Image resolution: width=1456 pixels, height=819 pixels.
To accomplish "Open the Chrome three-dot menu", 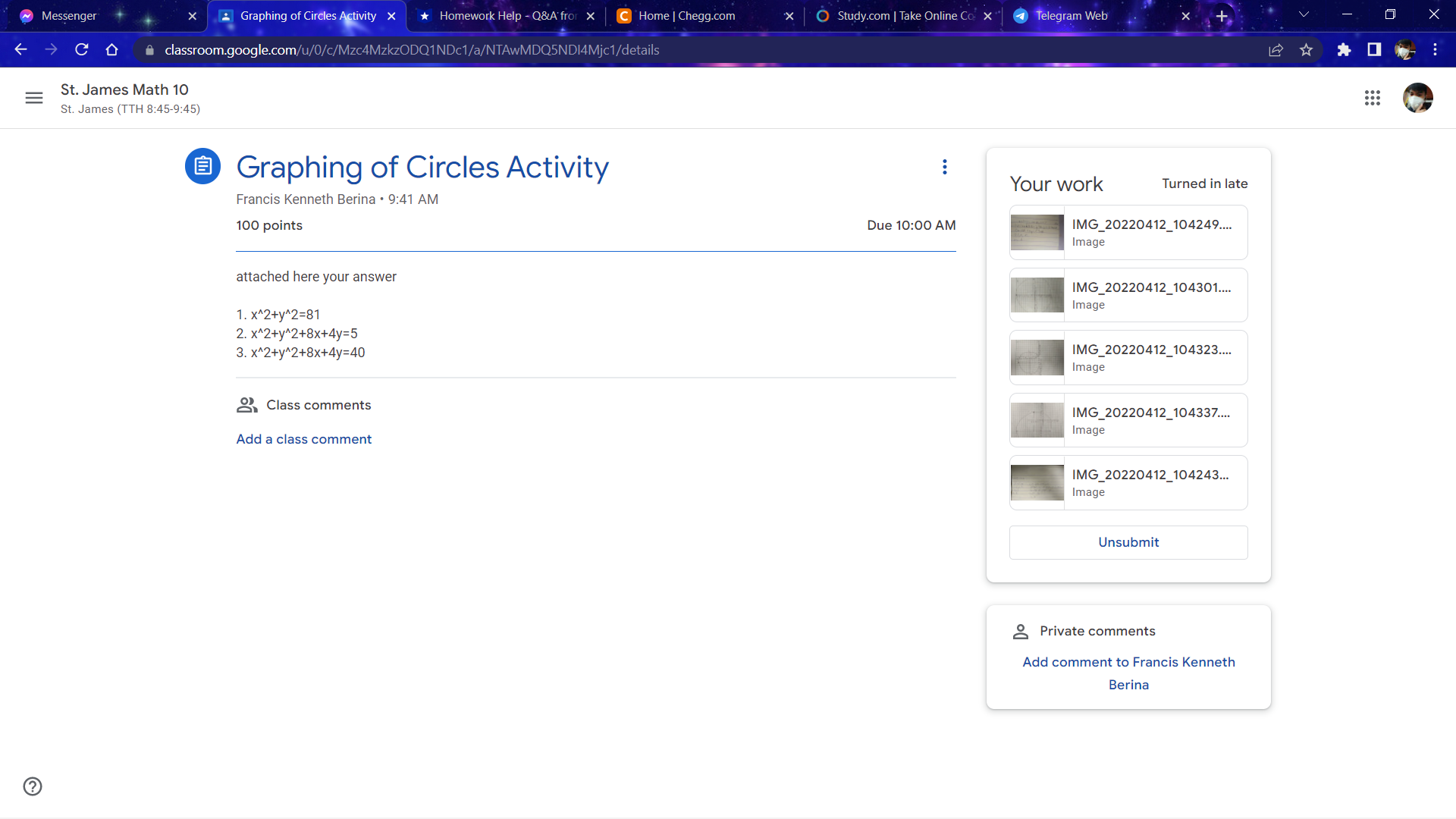I will [x=1436, y=49].
